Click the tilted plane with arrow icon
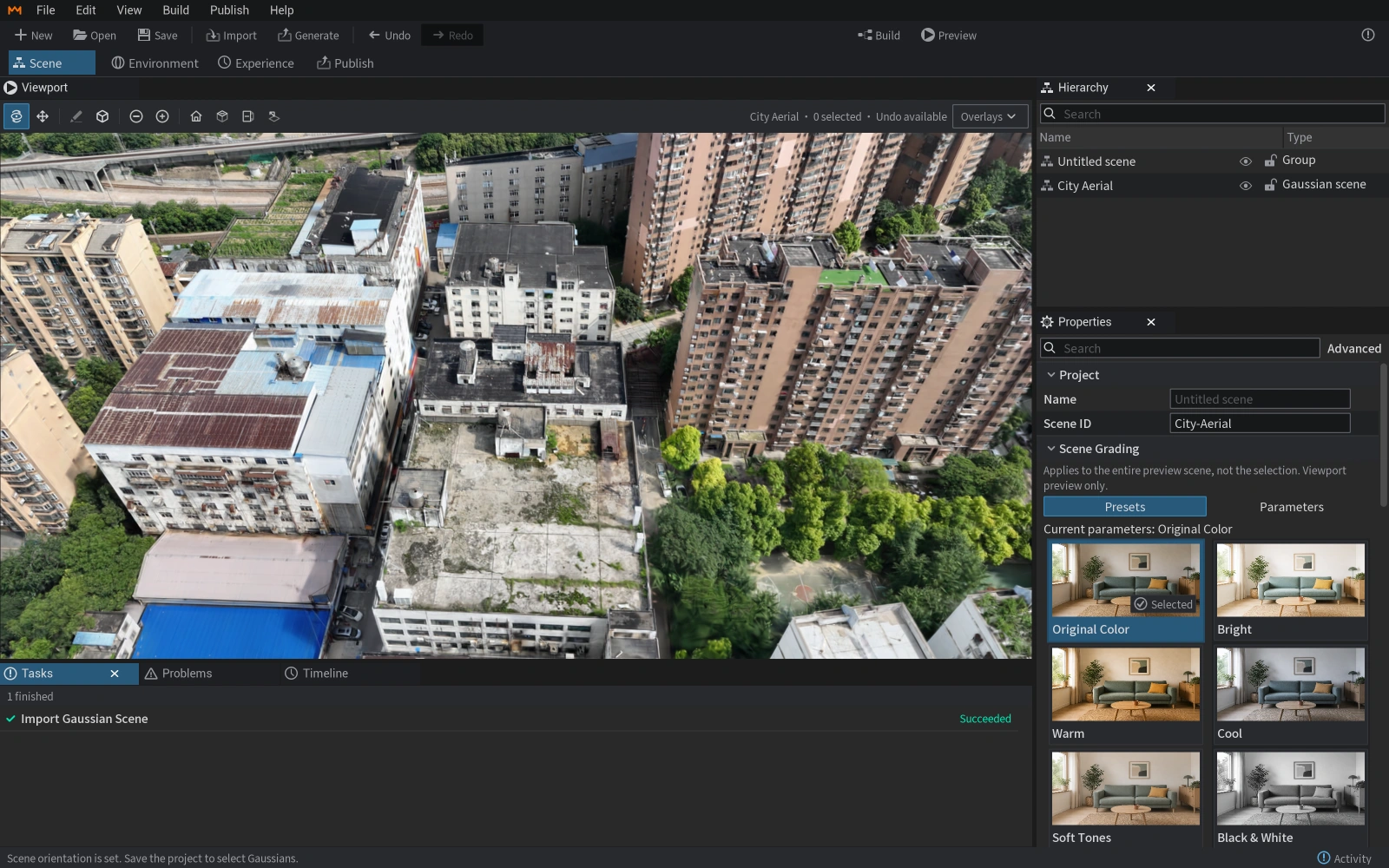The image size is (1389, 868). click(273, 116)
